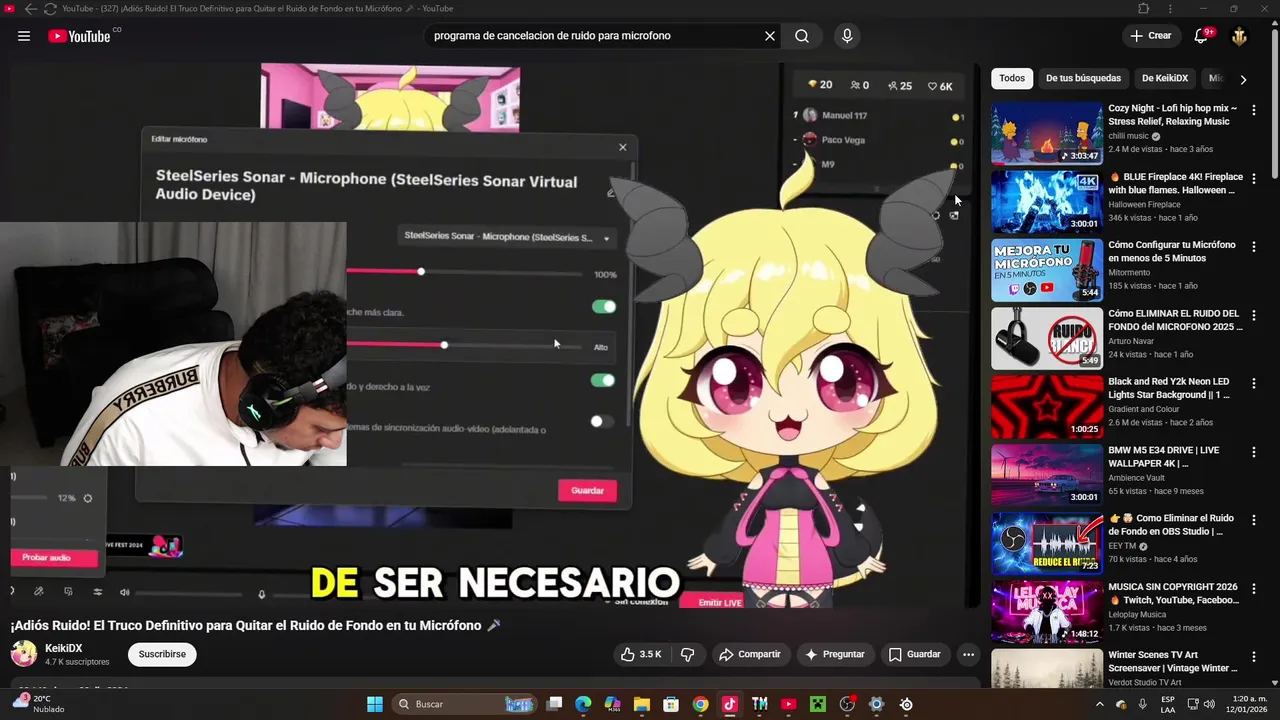Viewport: 1280px width, 720px height.
Task: Switch the ESP LAA input language indicator
Action: pyautogui.click(x=1168, y=704)
